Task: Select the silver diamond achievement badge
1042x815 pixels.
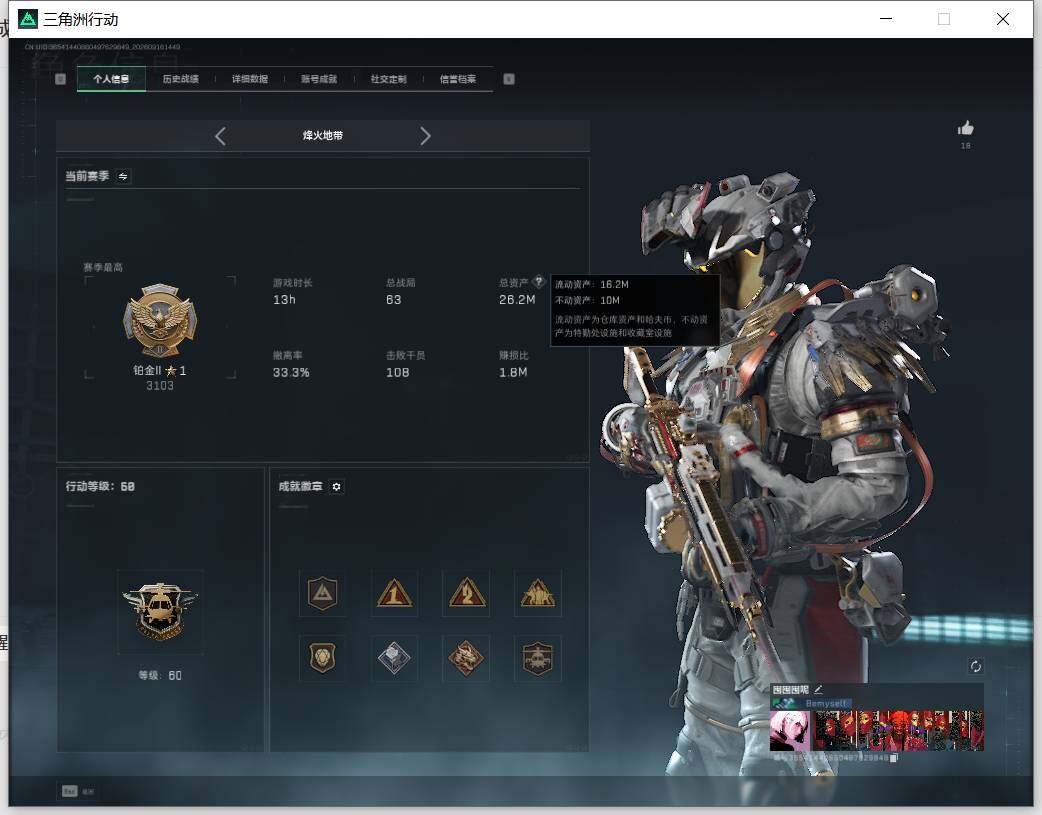Action: (x=394, y=658)
